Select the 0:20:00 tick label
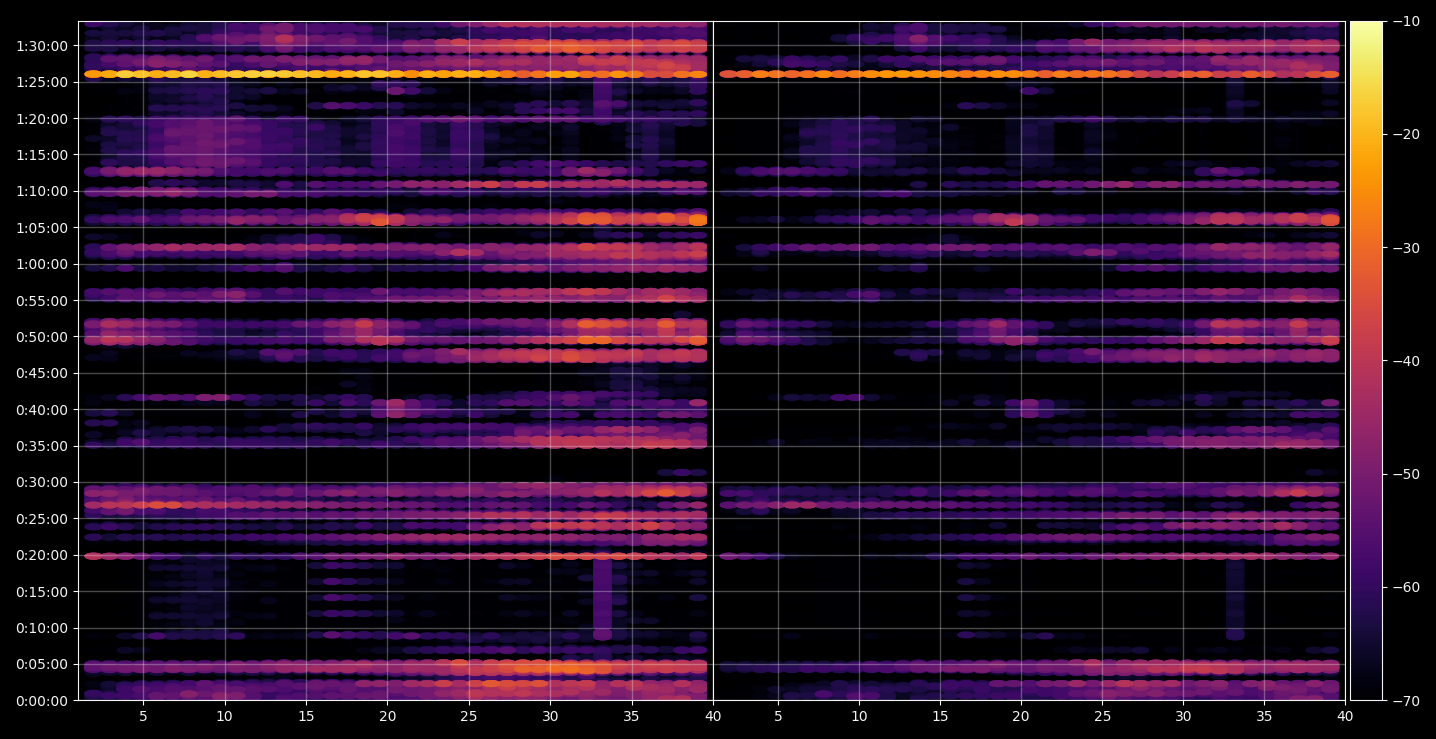The width and height of the screenshot is (1436, 739). 42,555
